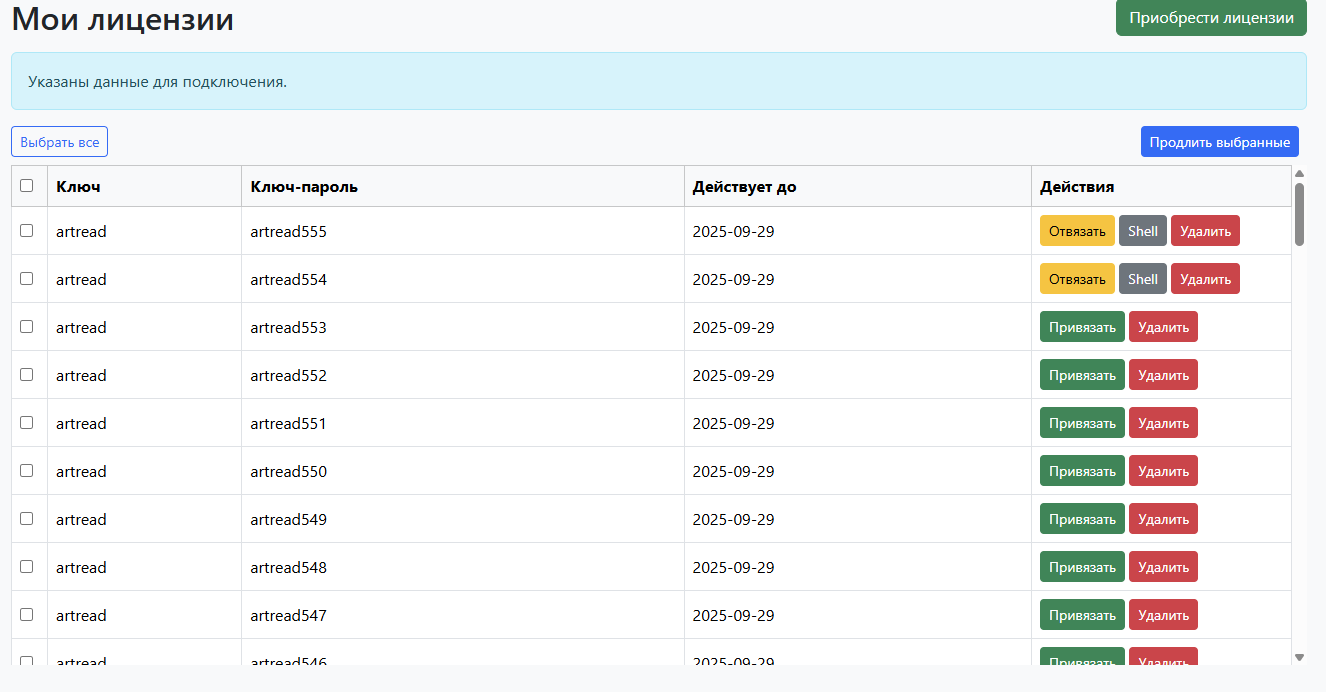Remove artread548 using Удалить
Image resolution: width=1326 pixels, height=692 pixels.
[x=1163, y=567]
